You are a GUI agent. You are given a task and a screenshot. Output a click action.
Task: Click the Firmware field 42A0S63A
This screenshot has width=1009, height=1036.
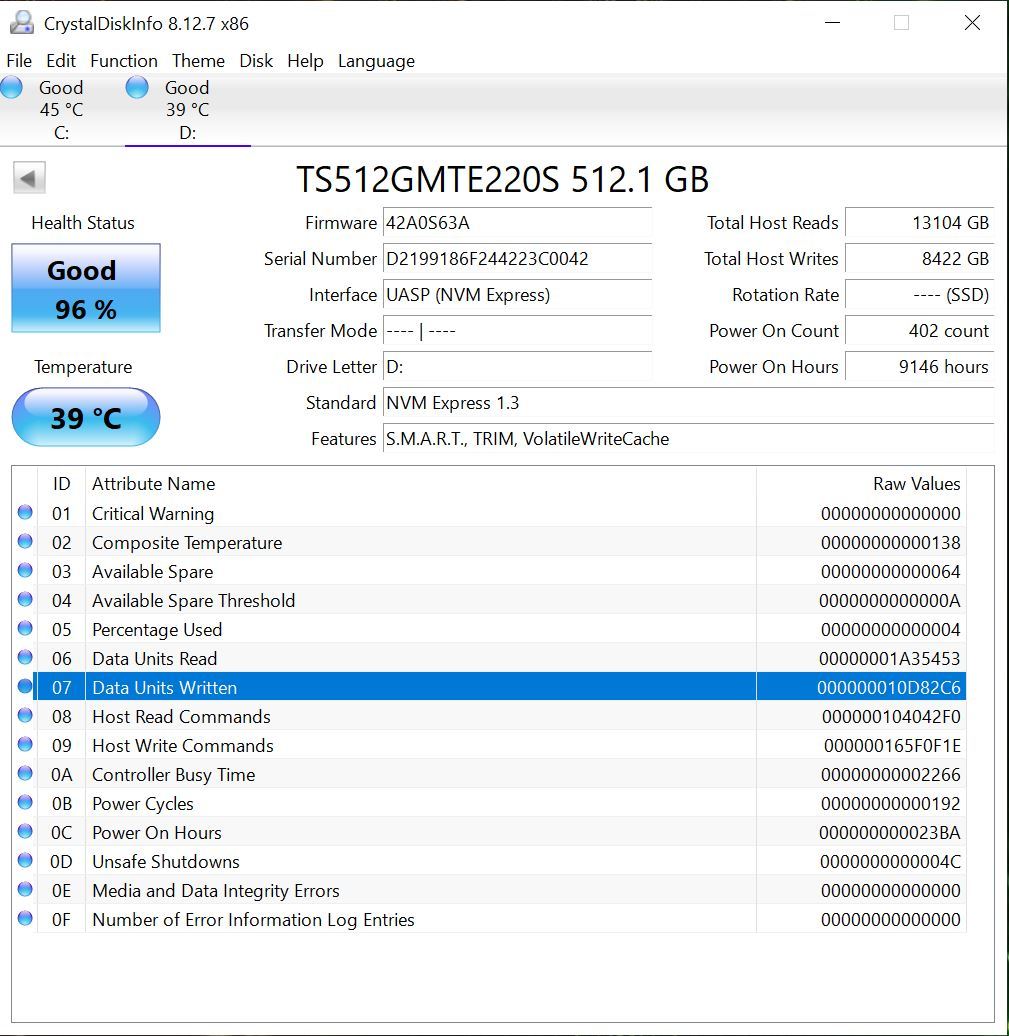517,223
